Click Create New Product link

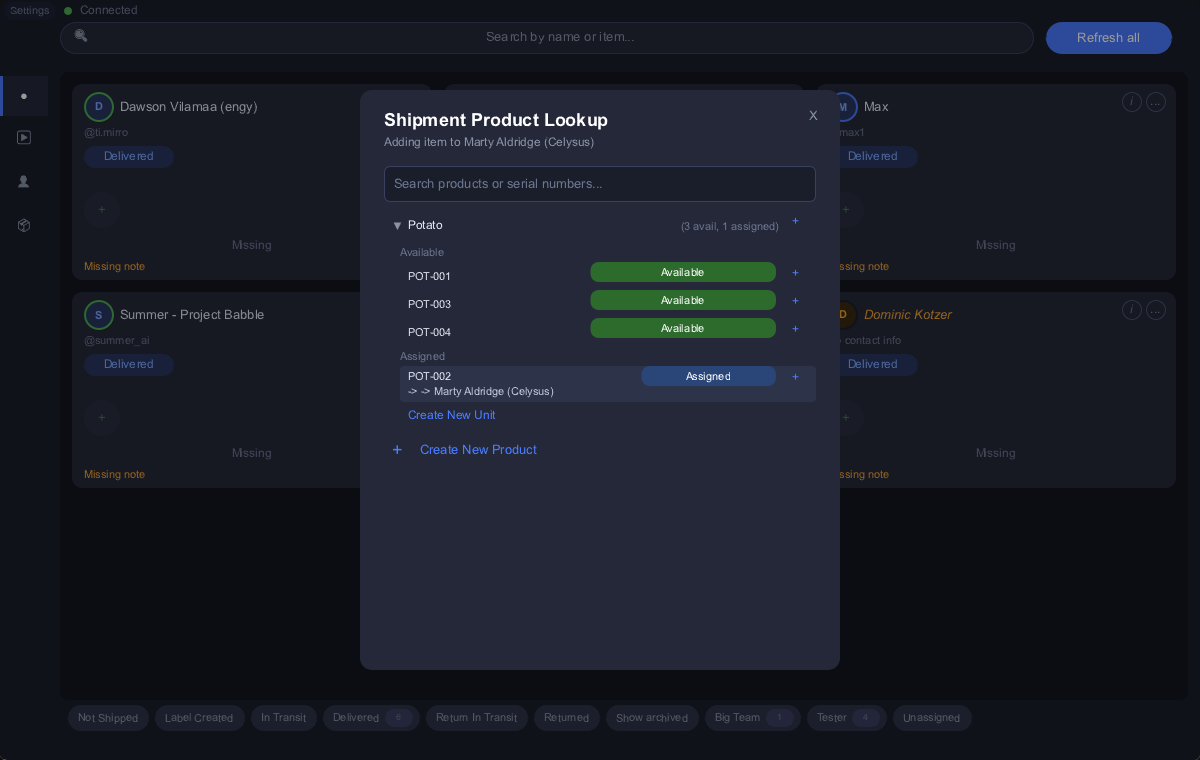478,450
